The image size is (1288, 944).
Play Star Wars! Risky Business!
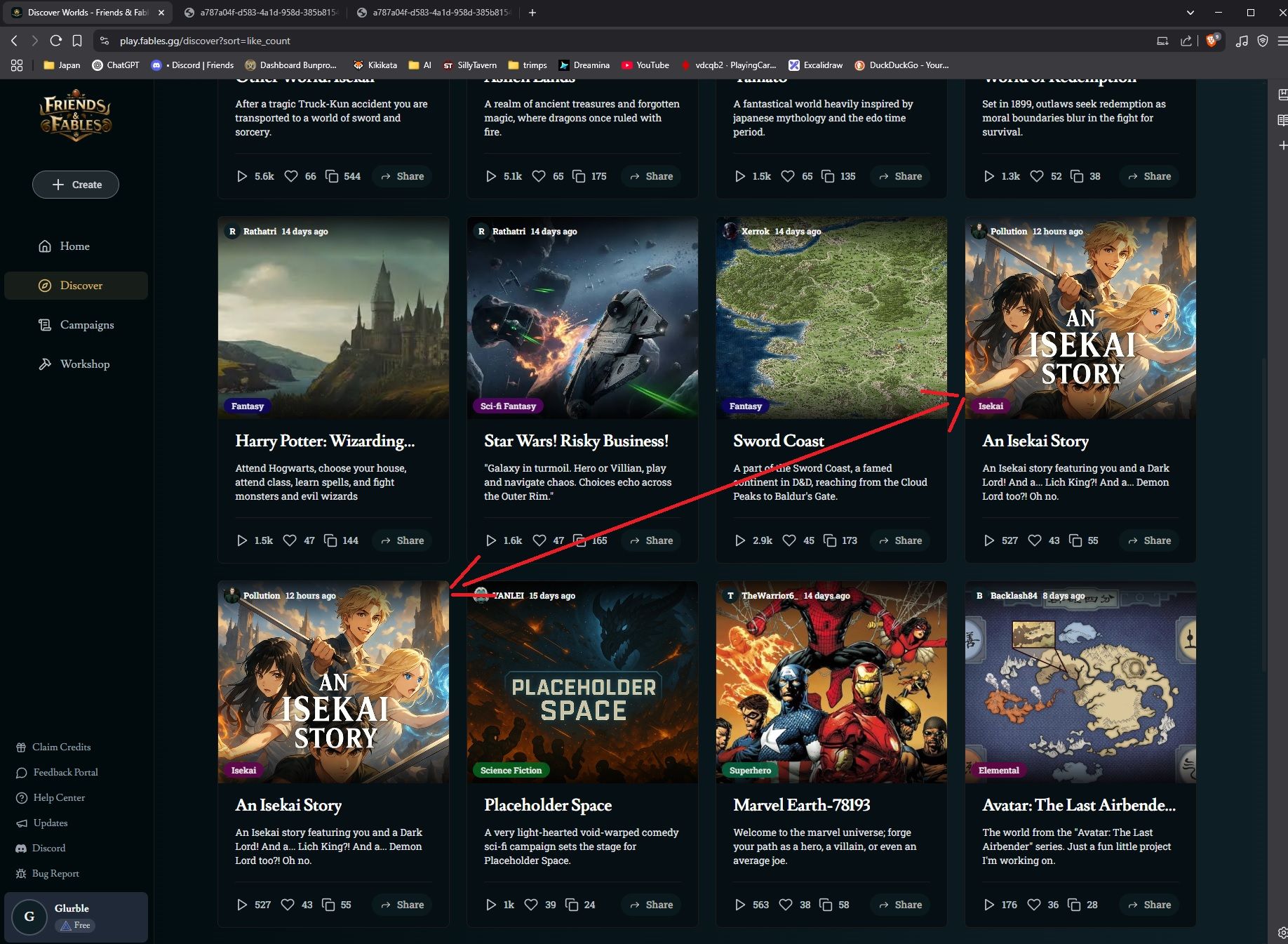click(491, 540)
